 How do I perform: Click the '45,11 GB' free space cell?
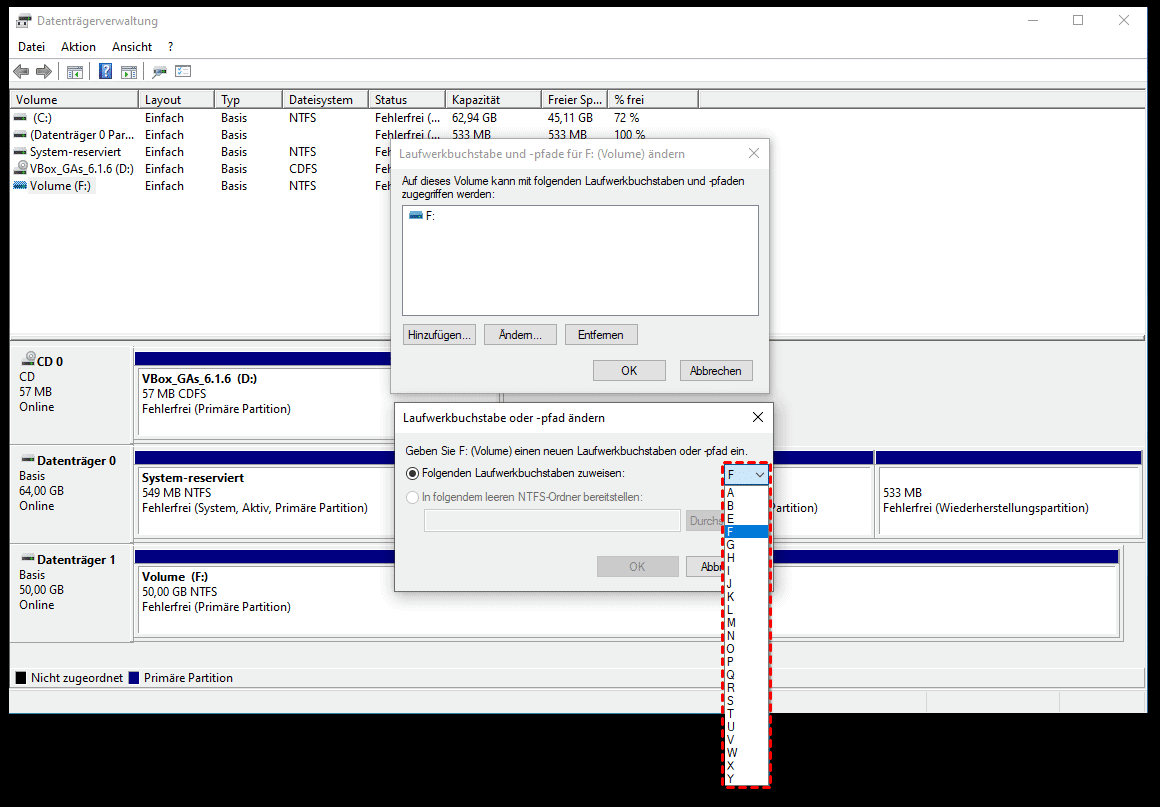pyautogui.click(x=570, y=118)
